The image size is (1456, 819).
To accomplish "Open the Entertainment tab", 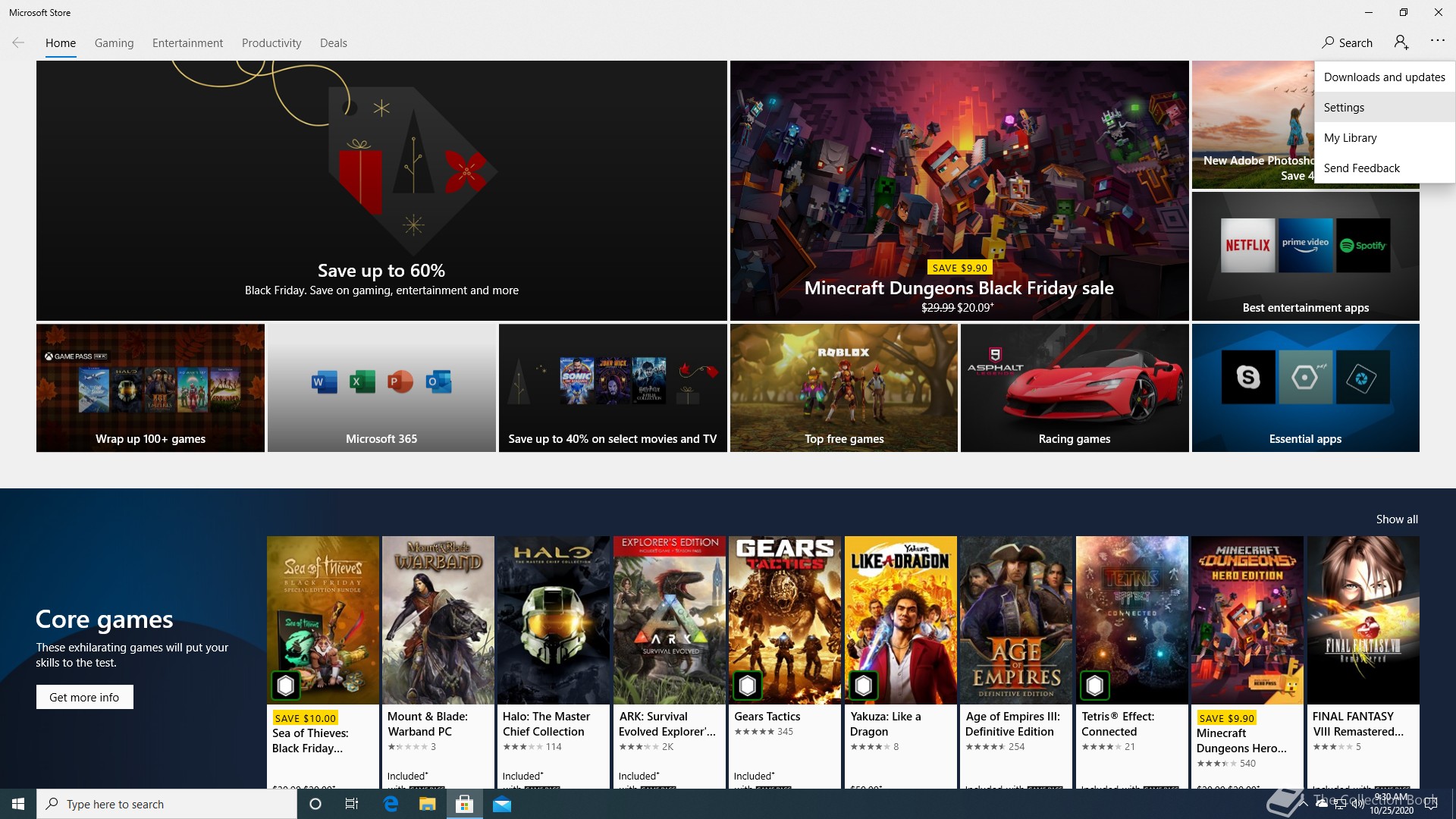I will coord(187,43).
